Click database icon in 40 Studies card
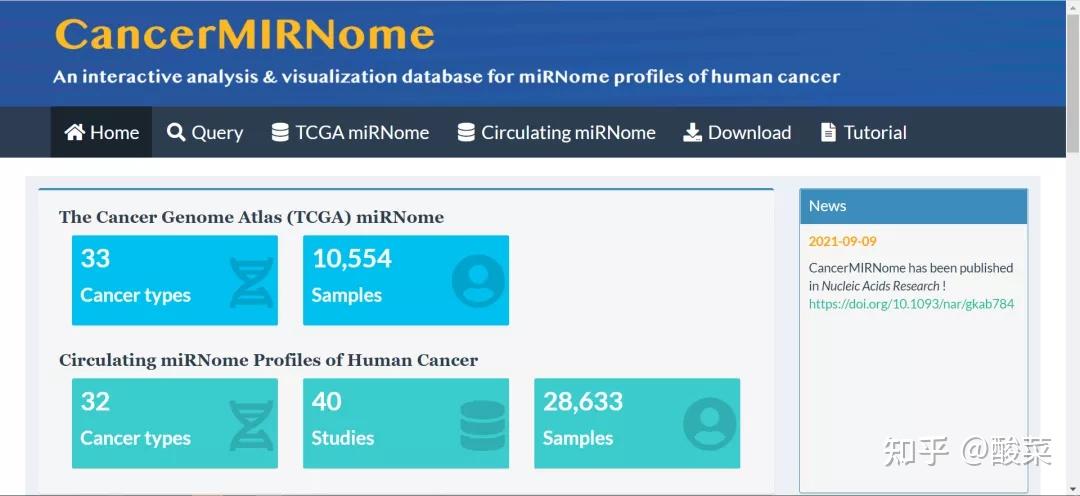Image resolution: width=1080 pixels, height=496 pixels. (482, 425)
